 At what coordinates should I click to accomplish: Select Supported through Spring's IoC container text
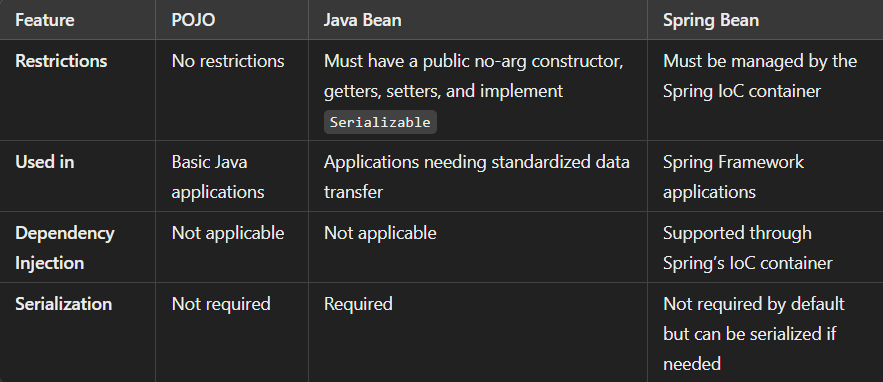pos(747,248)
